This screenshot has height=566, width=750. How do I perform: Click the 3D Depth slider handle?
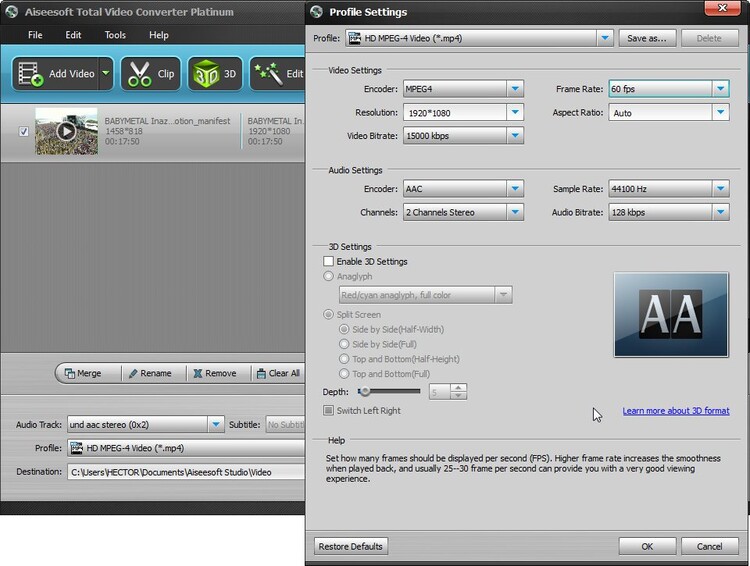(364, 391)
